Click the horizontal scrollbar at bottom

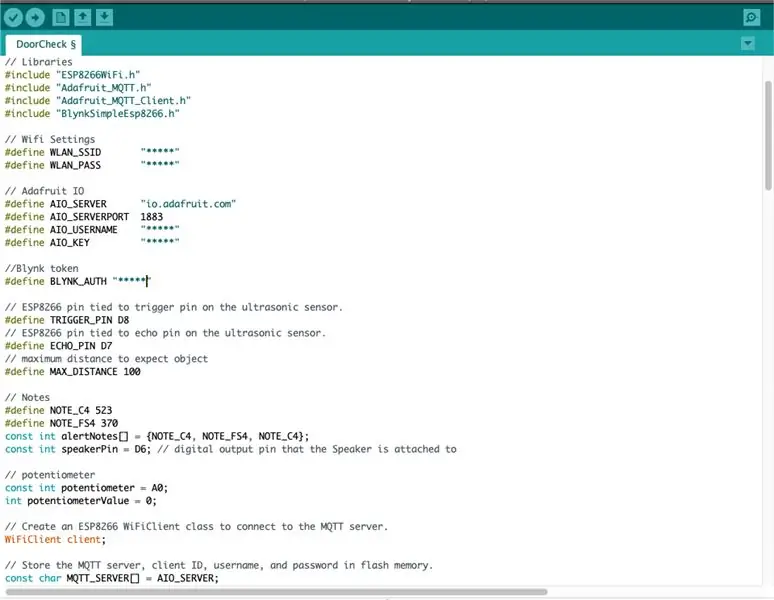276,591
